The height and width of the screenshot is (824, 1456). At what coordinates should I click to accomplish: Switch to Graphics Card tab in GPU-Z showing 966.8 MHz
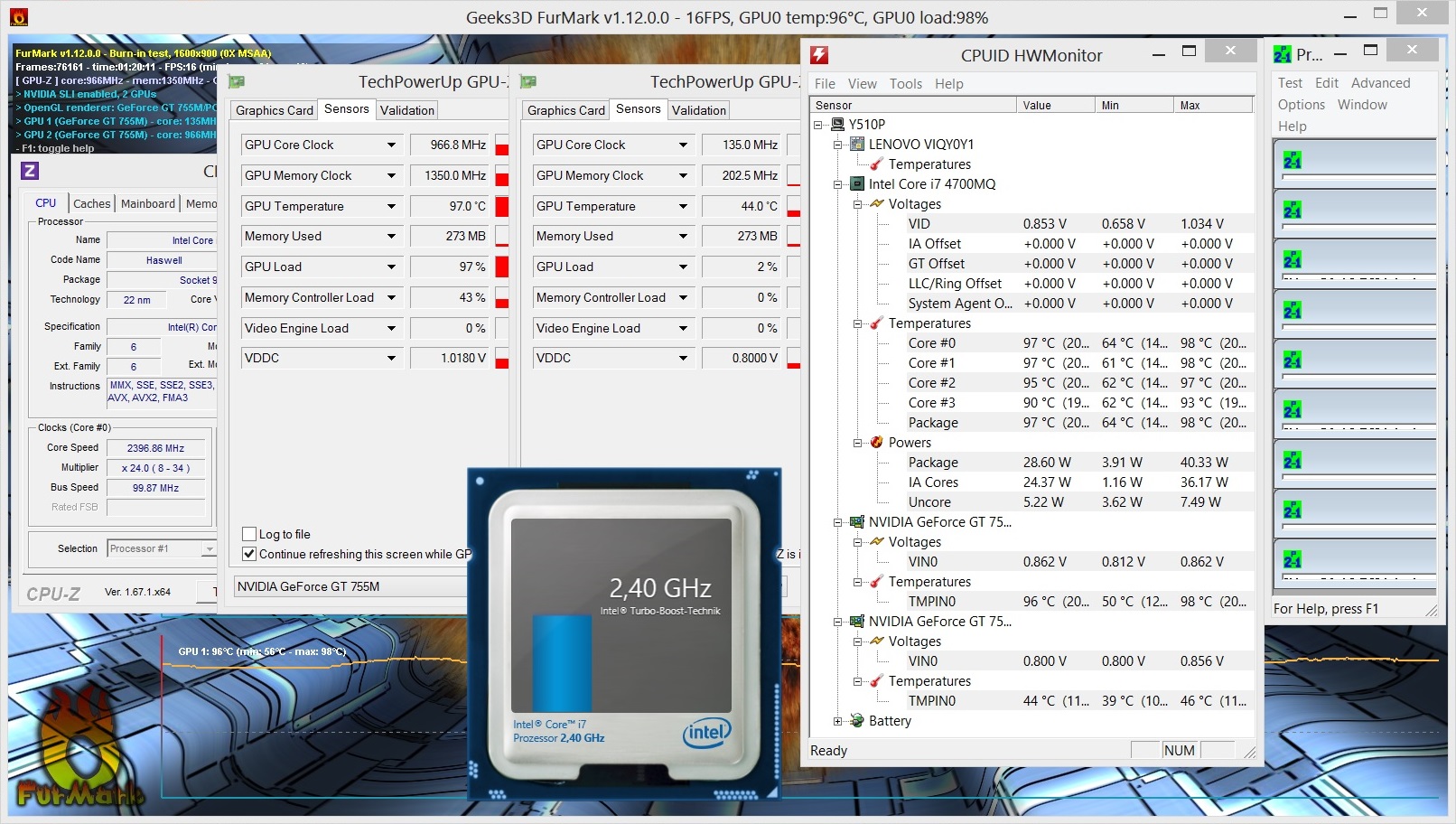pyautogui.click(x=275, y=110)
